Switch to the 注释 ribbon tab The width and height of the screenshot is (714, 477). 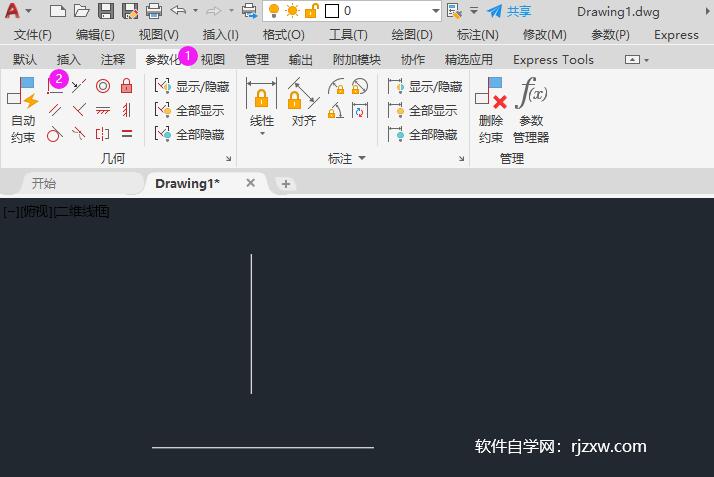click(112, 60)
